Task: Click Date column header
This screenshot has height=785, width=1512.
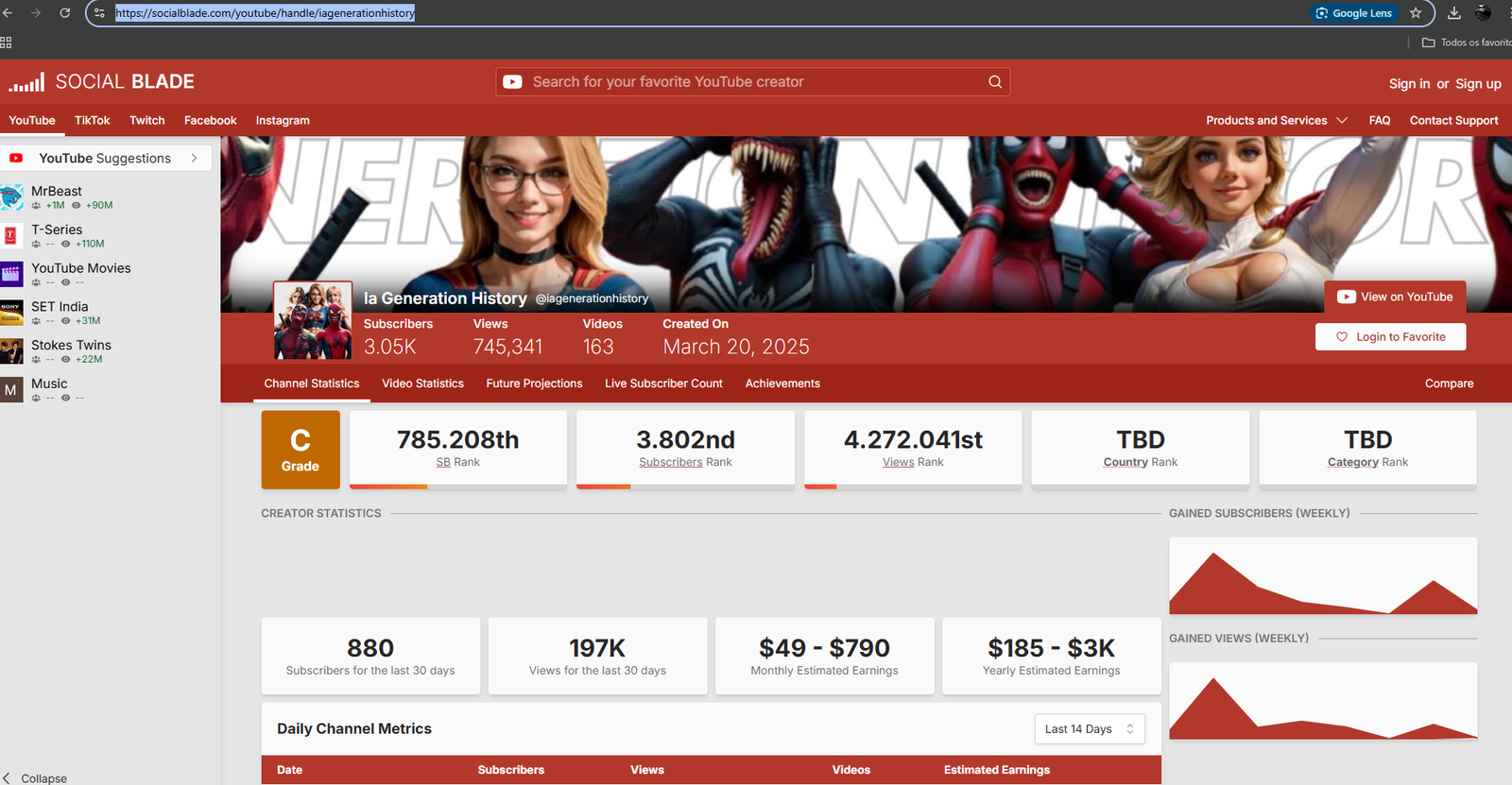Action: (290, 770)
